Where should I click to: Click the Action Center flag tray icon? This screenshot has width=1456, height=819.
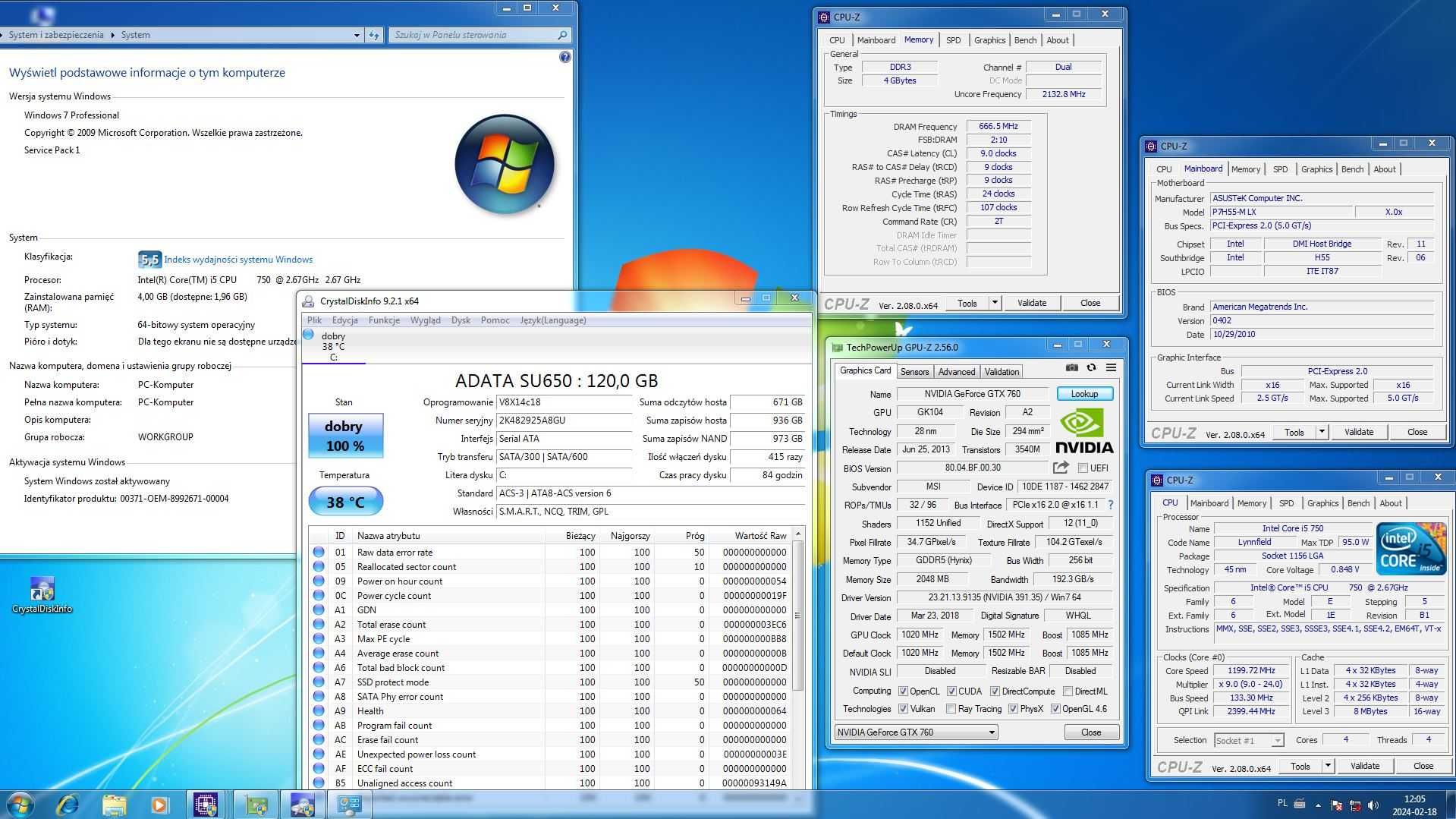tap(1337, 805)
